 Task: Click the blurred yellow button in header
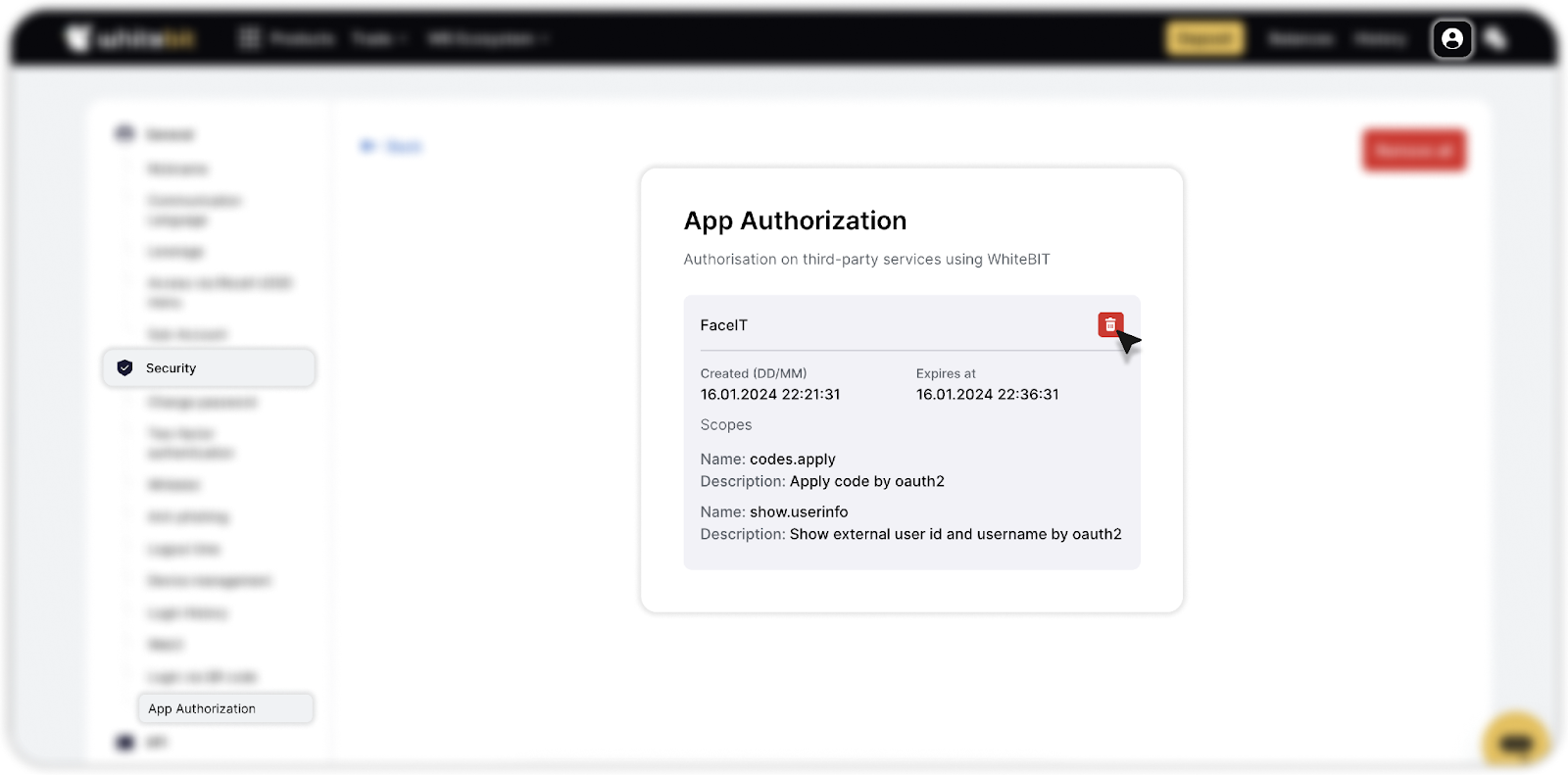(x=1204, y=39)
